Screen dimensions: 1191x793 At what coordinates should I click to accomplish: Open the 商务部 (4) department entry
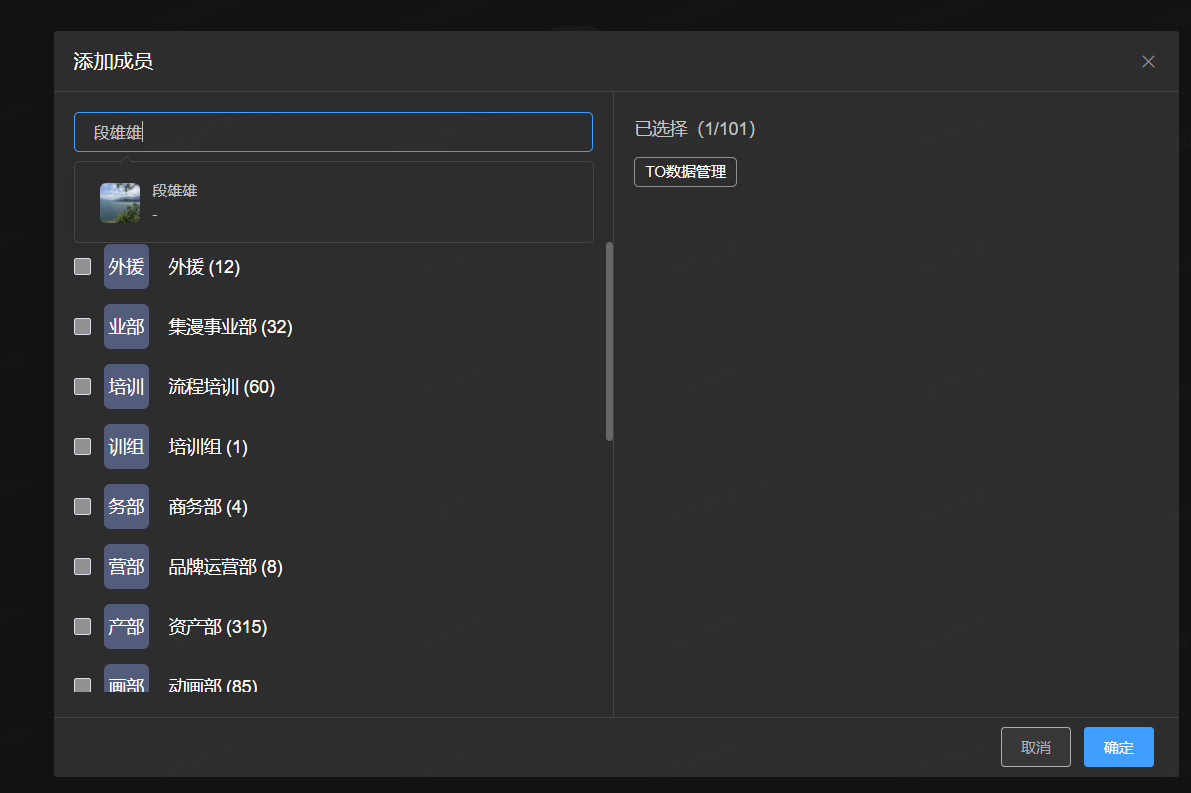(x=208, y=507)
